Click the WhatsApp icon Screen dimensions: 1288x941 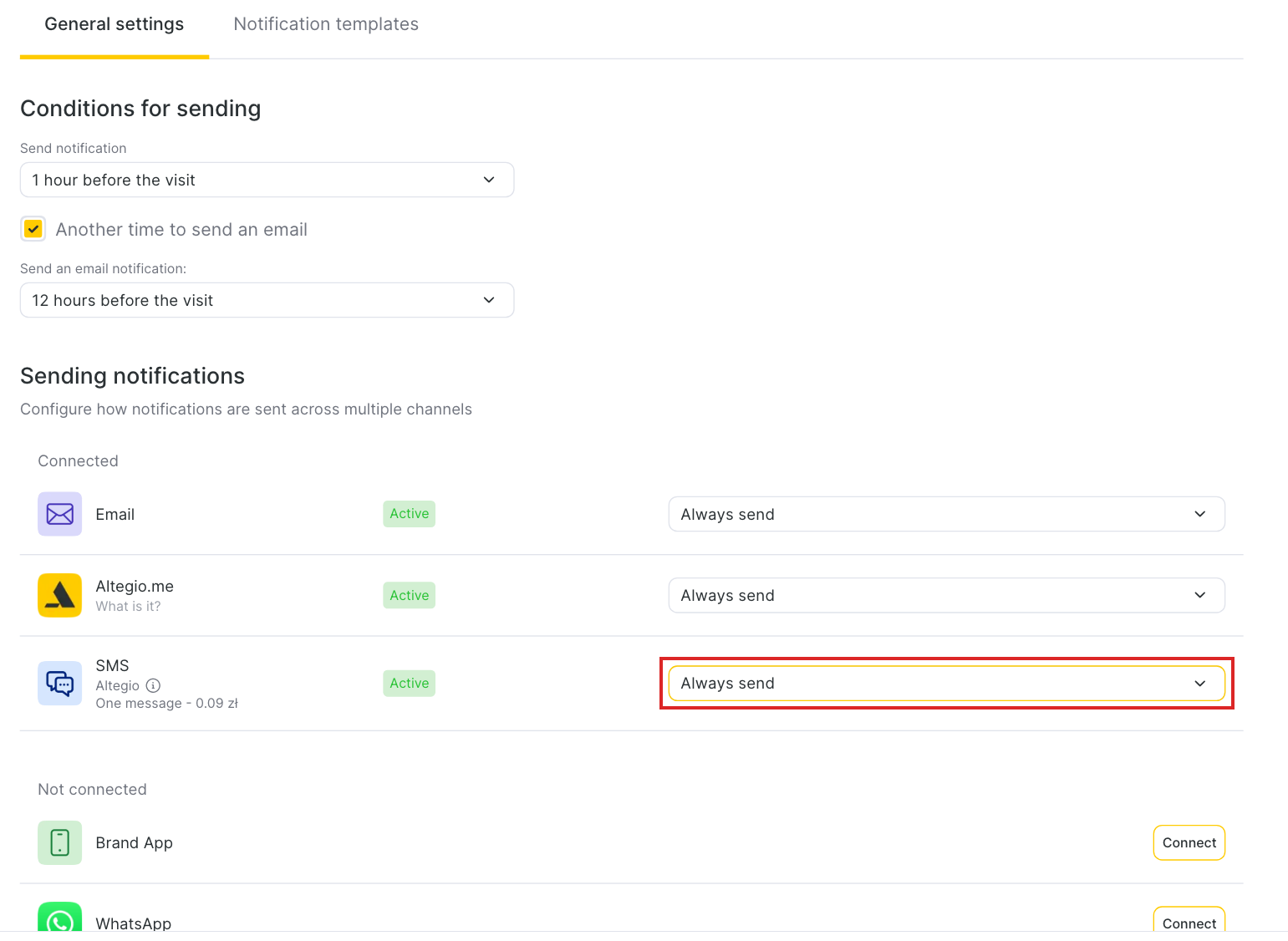coord(59,917)
